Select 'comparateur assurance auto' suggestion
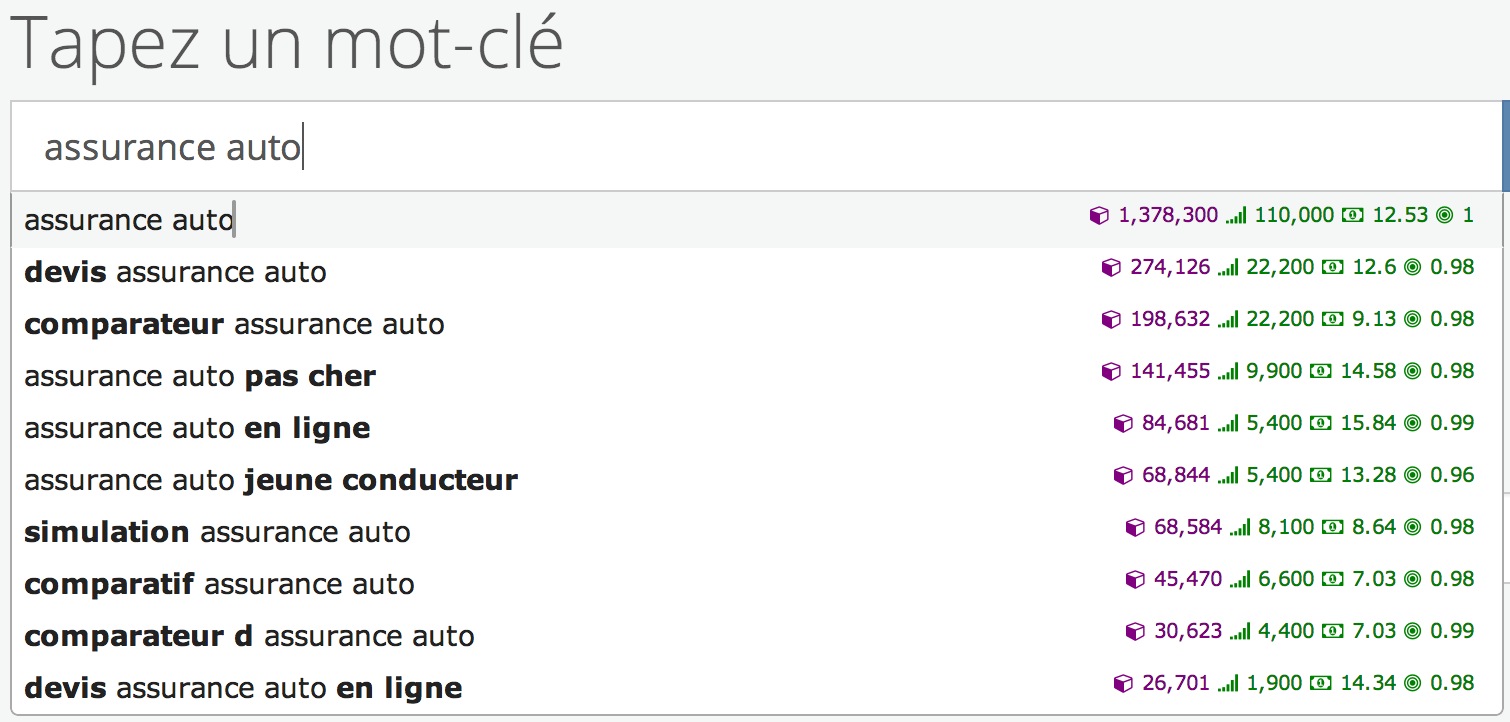1510x722 pixels. (234, 324)
